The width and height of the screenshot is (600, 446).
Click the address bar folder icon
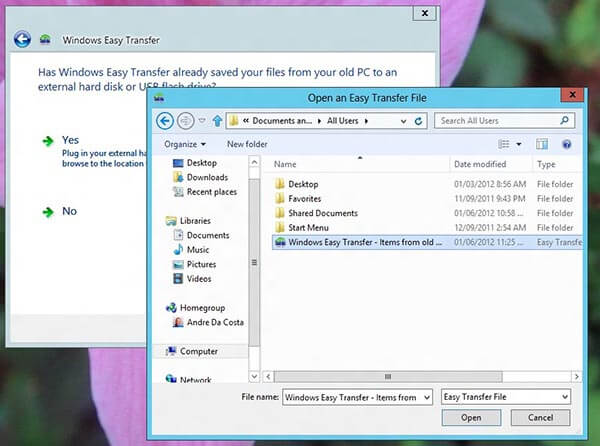[x=233, y=121]
